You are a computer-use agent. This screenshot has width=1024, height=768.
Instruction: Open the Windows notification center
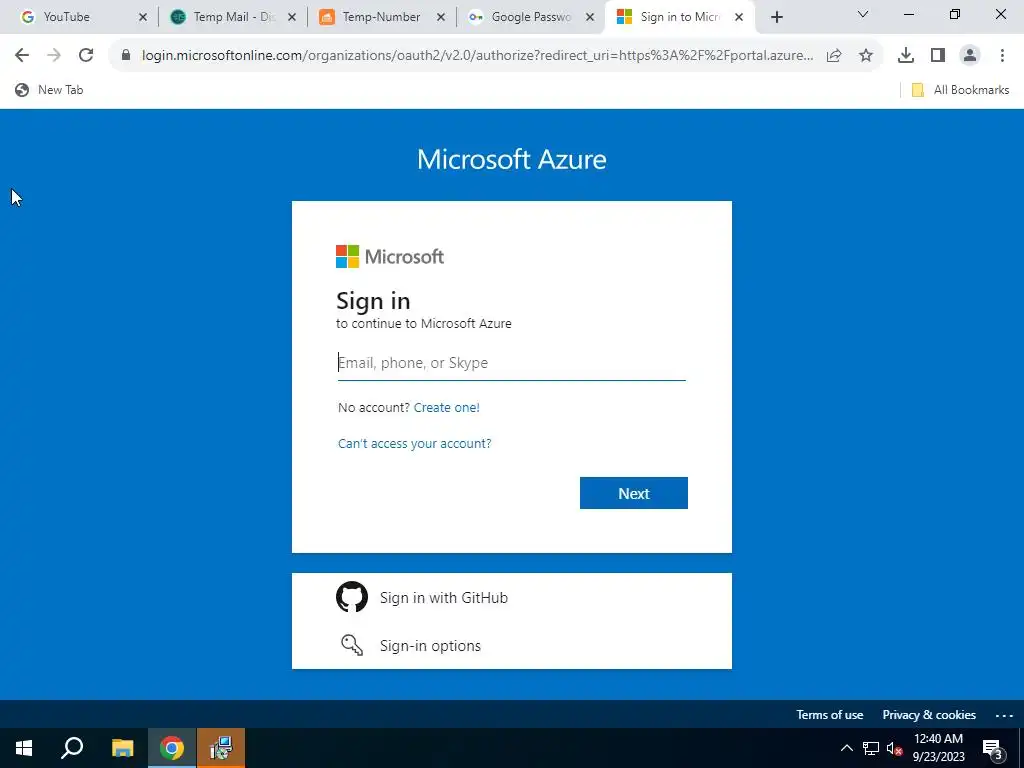point(993,749)
